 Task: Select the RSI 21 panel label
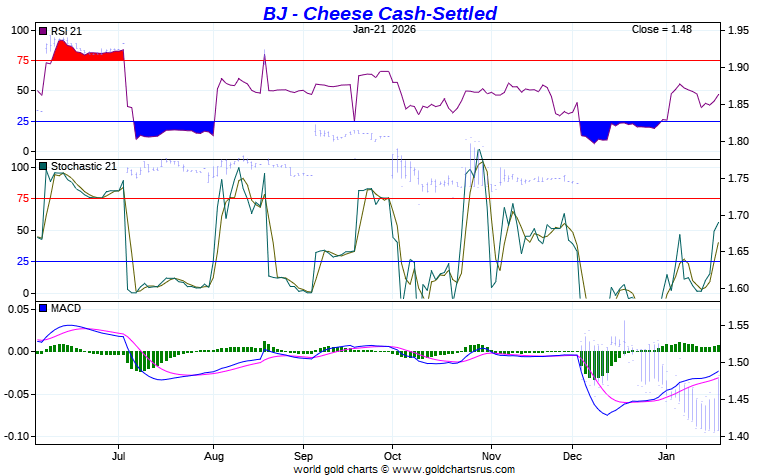coord(66,31)
